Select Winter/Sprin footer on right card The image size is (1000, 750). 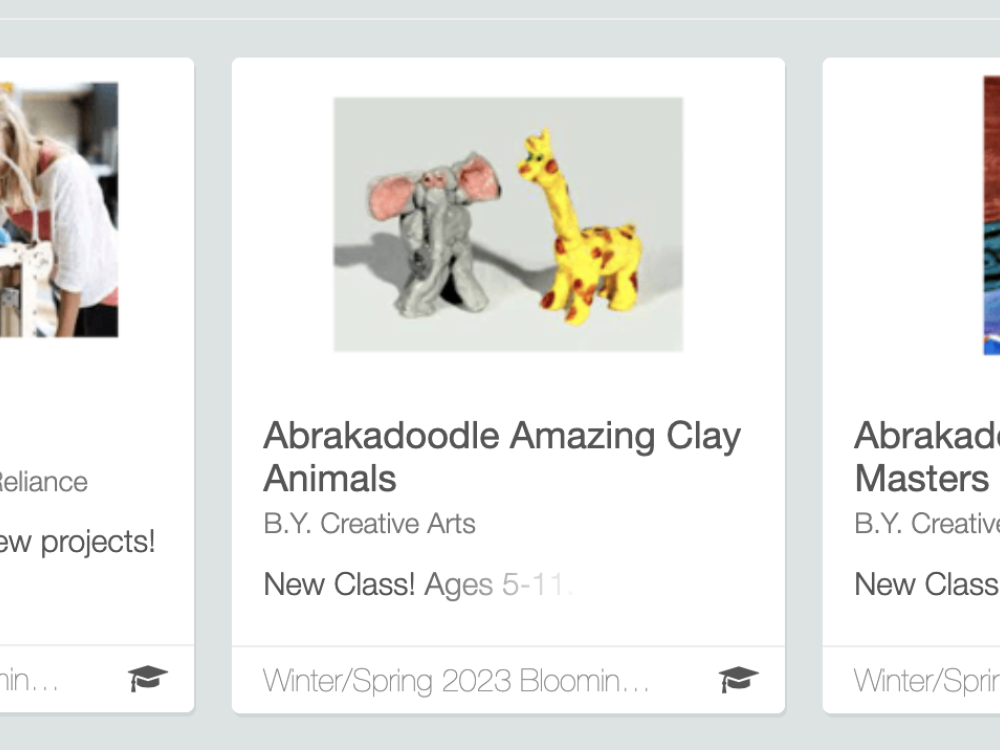click(x=927, y=680)
